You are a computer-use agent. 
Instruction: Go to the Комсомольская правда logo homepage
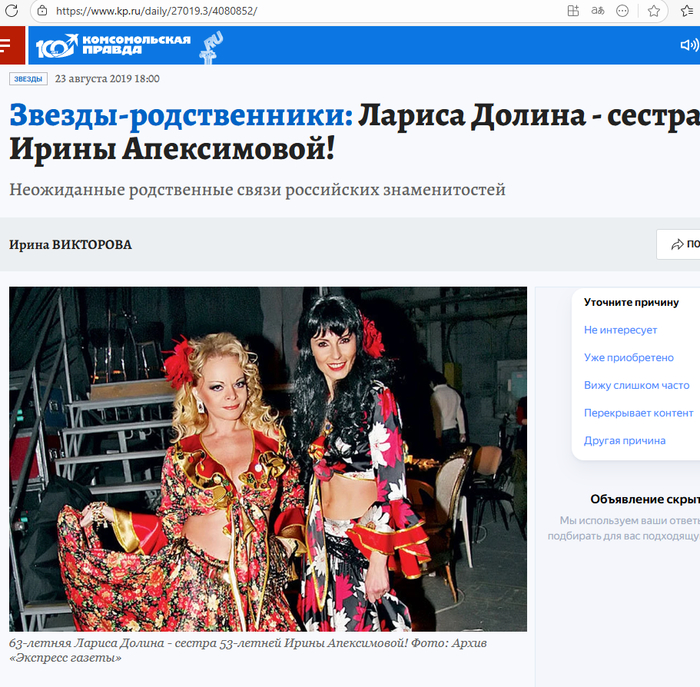coord(113,45)
